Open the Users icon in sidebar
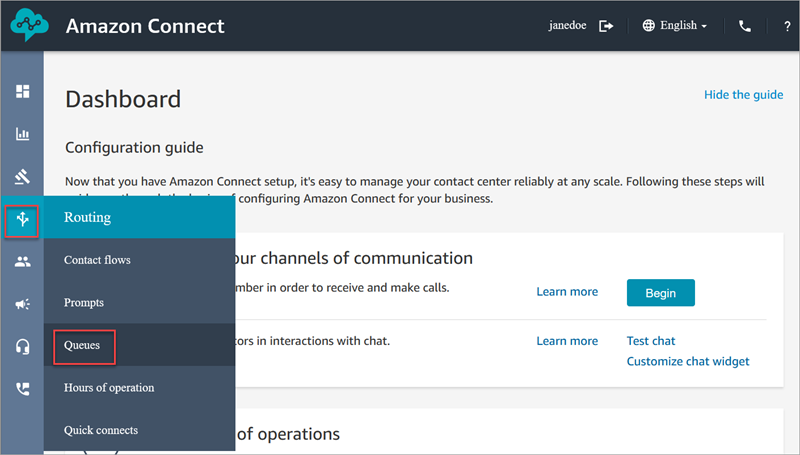The image size is (800, 455). click(x=22, y=262)
